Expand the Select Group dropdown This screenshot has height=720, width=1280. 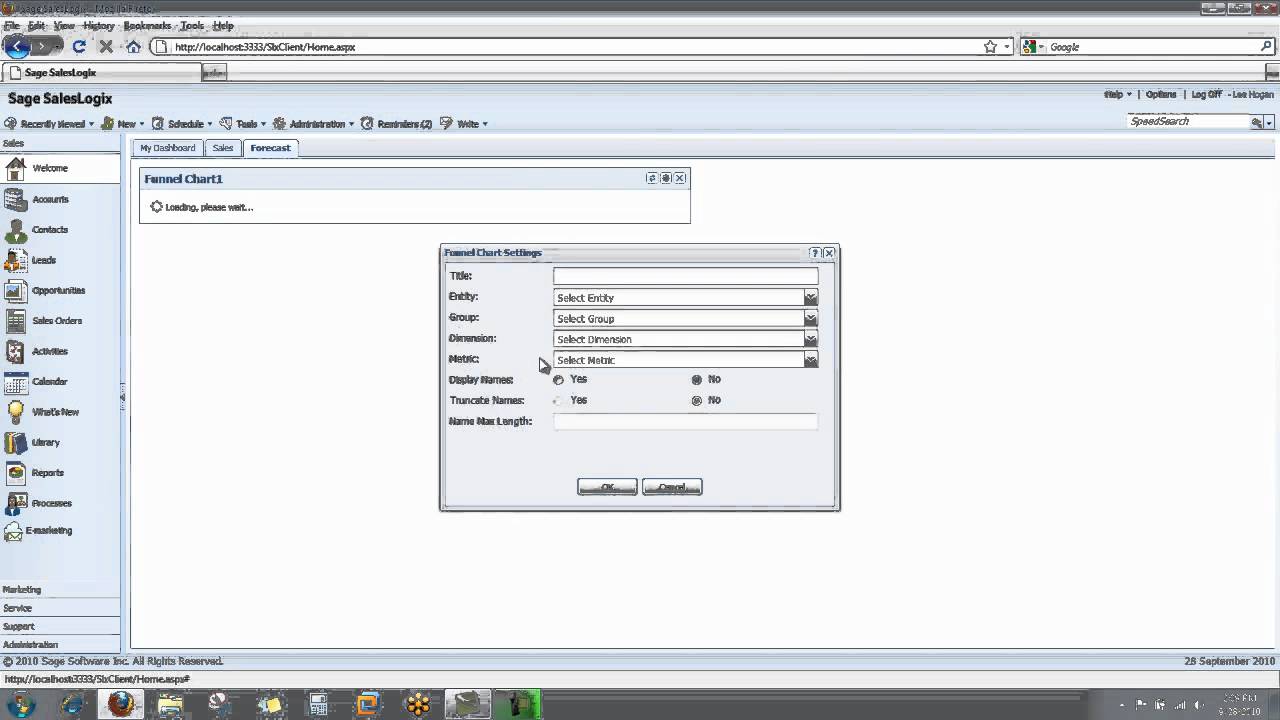[811, 319]
